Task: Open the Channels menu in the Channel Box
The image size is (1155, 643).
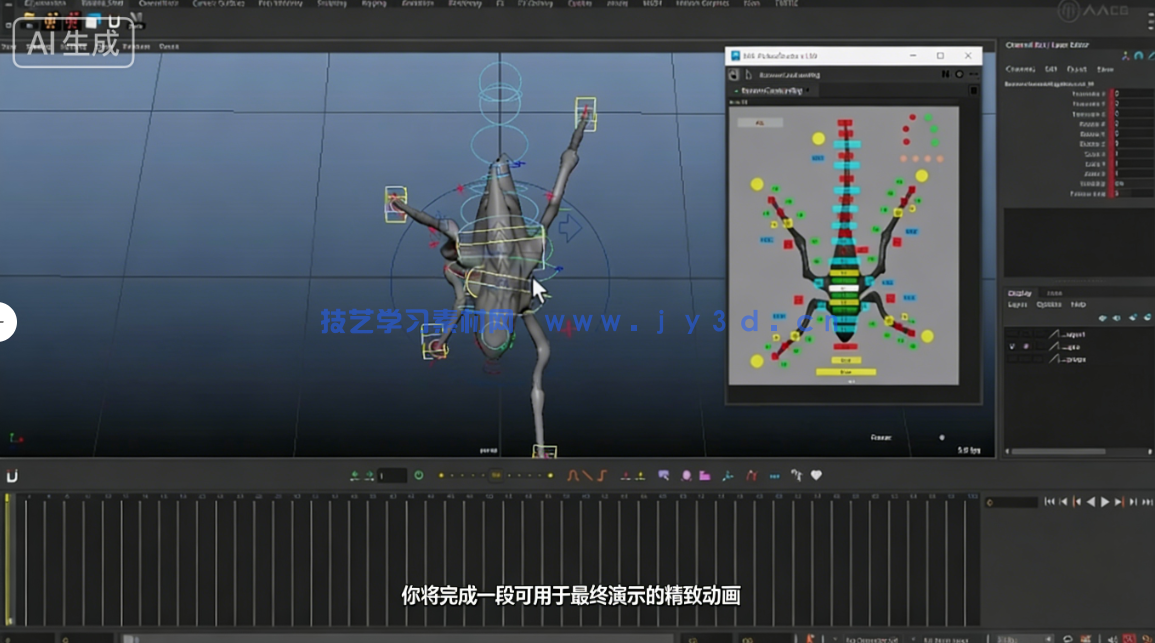Action: pyautogui.click(x=1019, y=69)
